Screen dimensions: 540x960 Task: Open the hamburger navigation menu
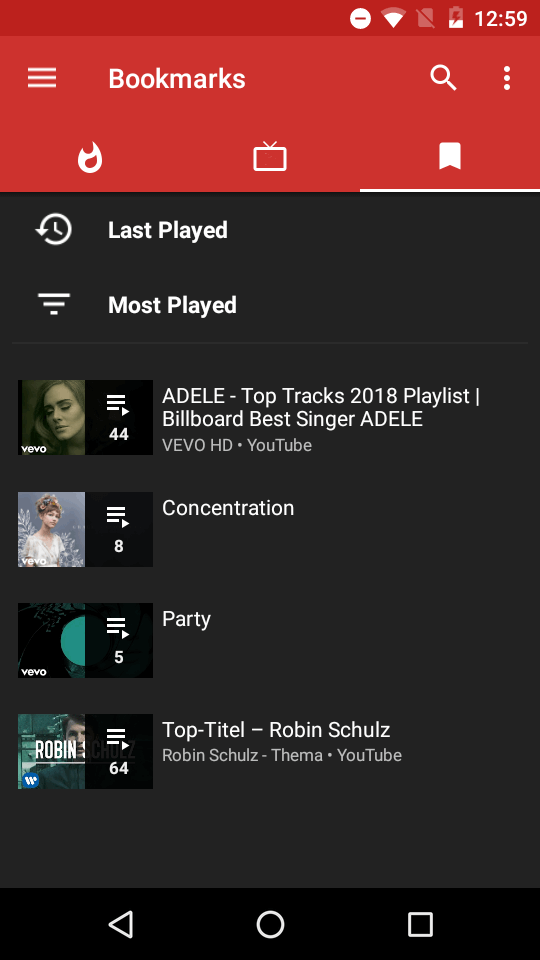(x=42, y=78)
